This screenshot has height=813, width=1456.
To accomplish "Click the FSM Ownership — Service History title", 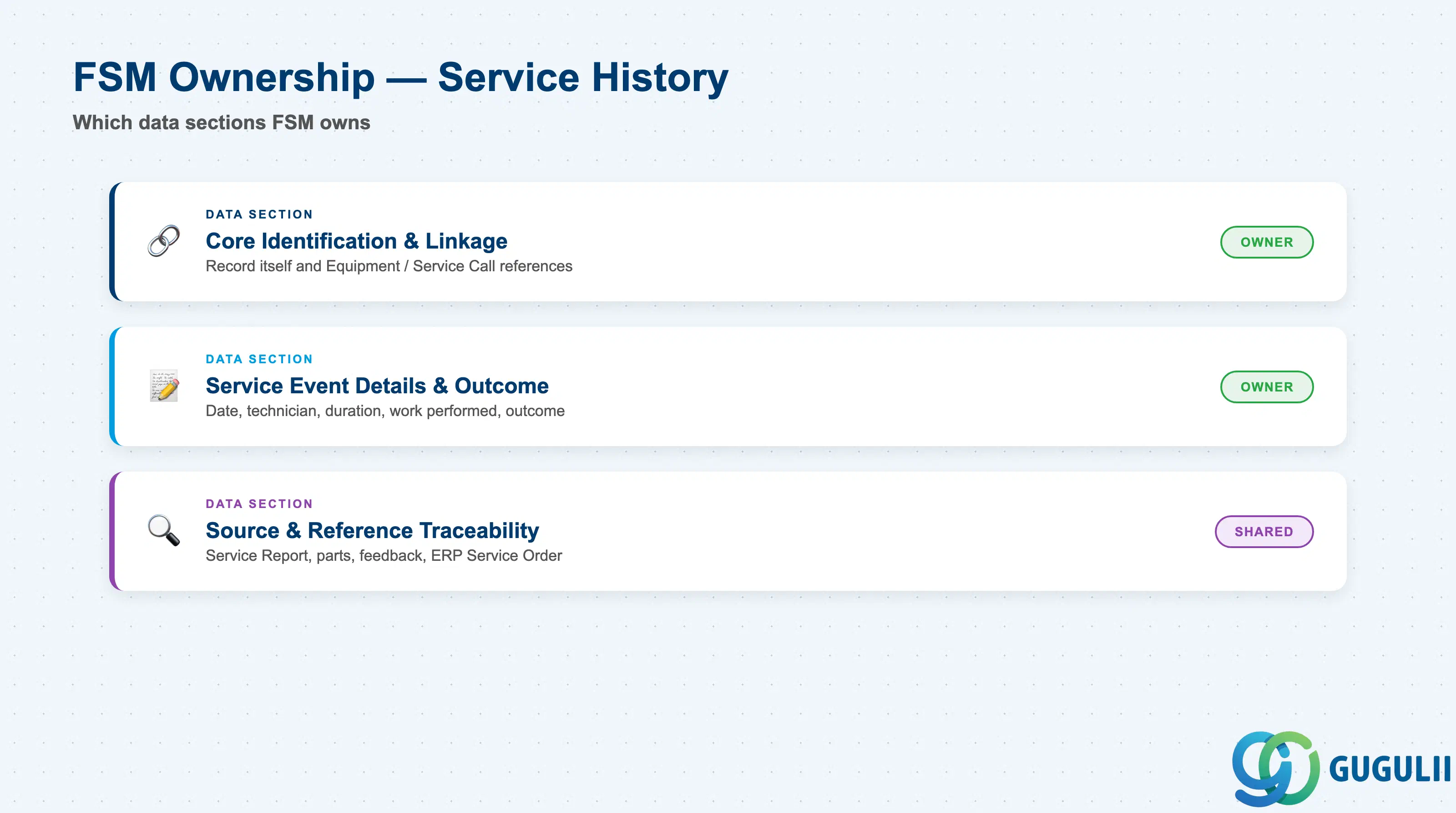I will (401, 77).
